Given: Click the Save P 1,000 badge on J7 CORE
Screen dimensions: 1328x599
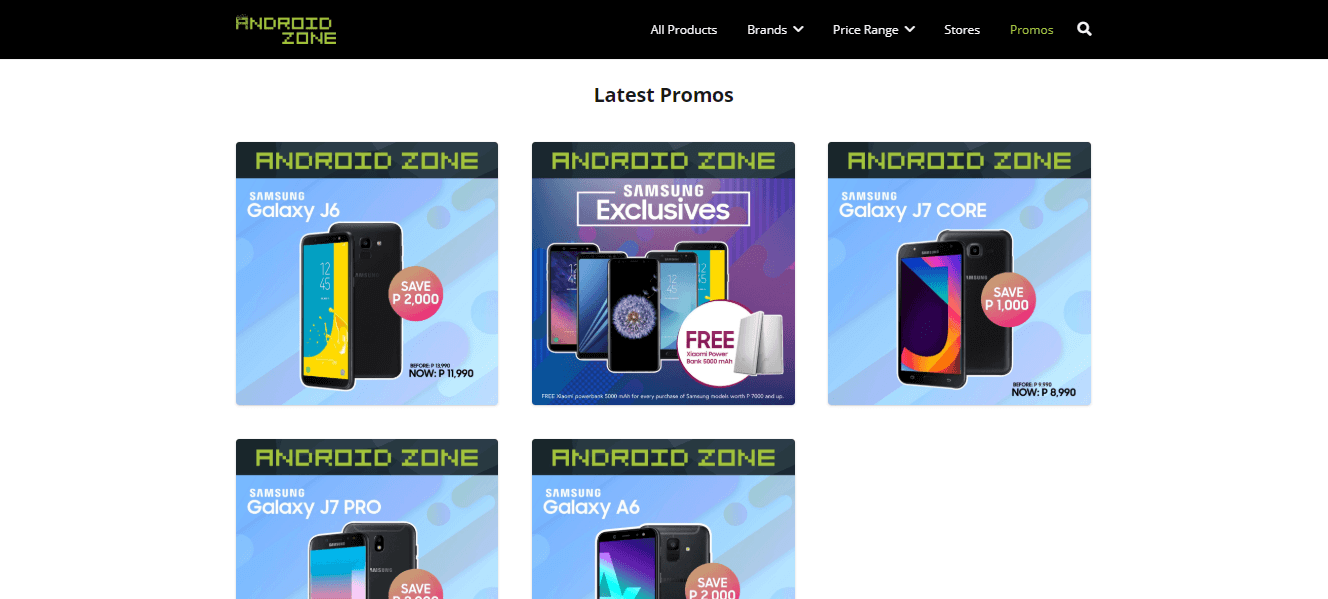Looking at the screenshot, I should pos(1008,300).
